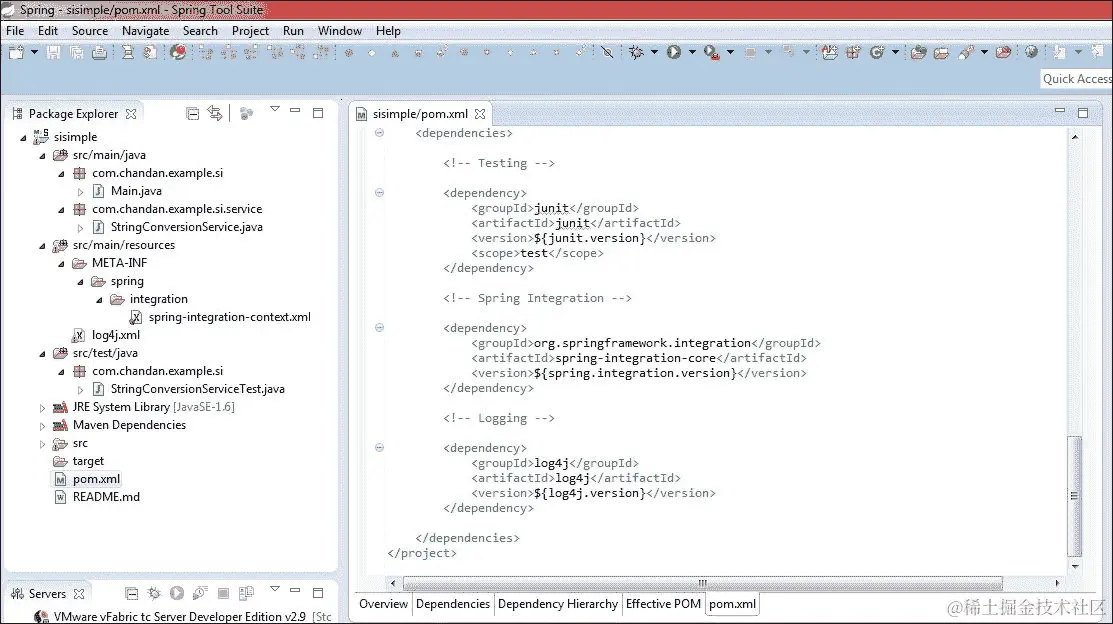Viewport: 1113px width, 624px height.
Task: Click the New Java Class toolbar icon
Action: 877,53
